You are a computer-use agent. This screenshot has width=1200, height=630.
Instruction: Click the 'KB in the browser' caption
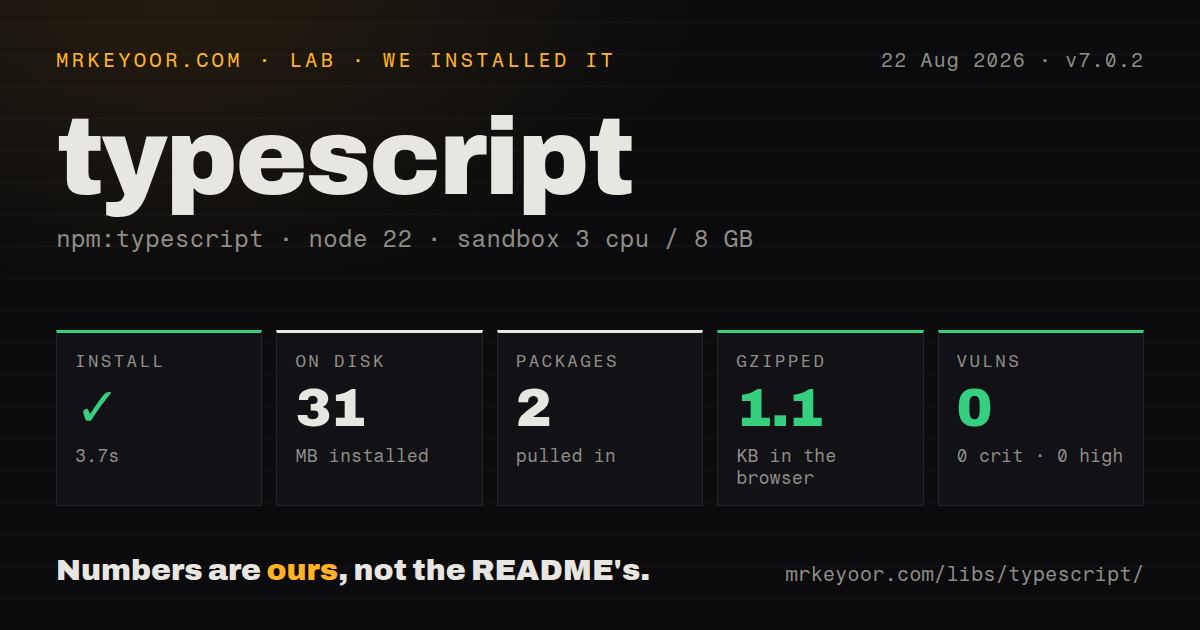click(786, 467)
